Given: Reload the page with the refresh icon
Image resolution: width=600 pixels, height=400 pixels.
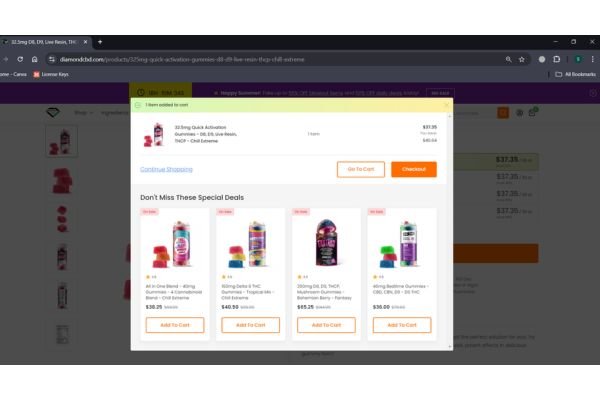Looking at the screenshot, I should (20, 59).
